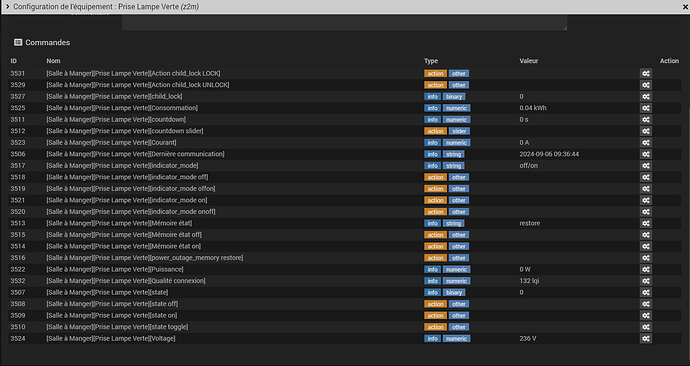Collapse the Configuration de l'équipement header arrow

click(x=7, y=7)
